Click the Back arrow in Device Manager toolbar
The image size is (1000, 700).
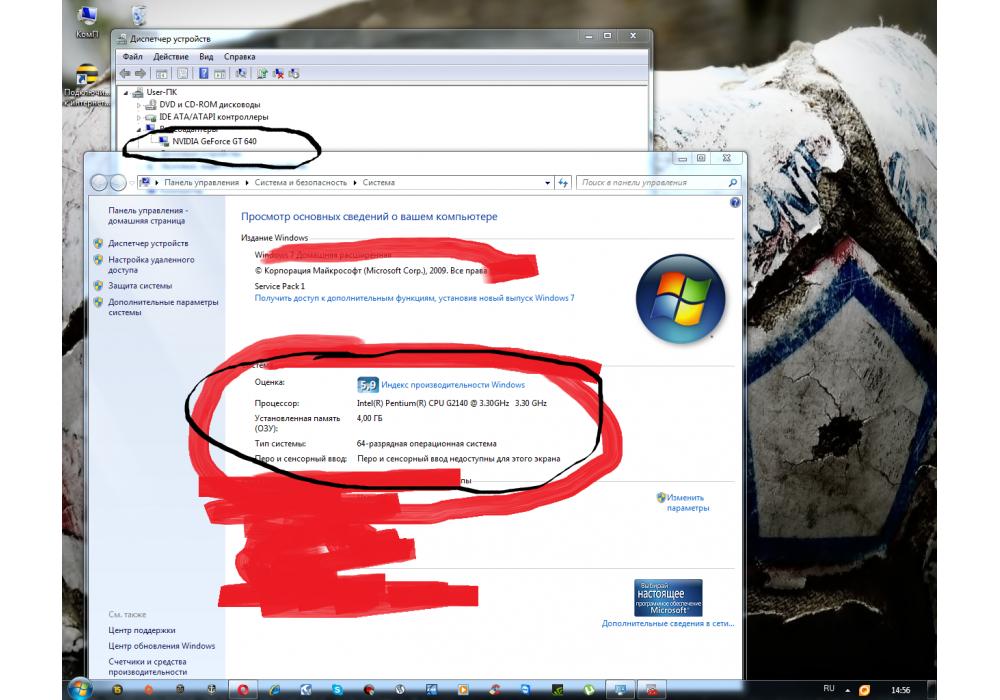click(x=125, y=74)
